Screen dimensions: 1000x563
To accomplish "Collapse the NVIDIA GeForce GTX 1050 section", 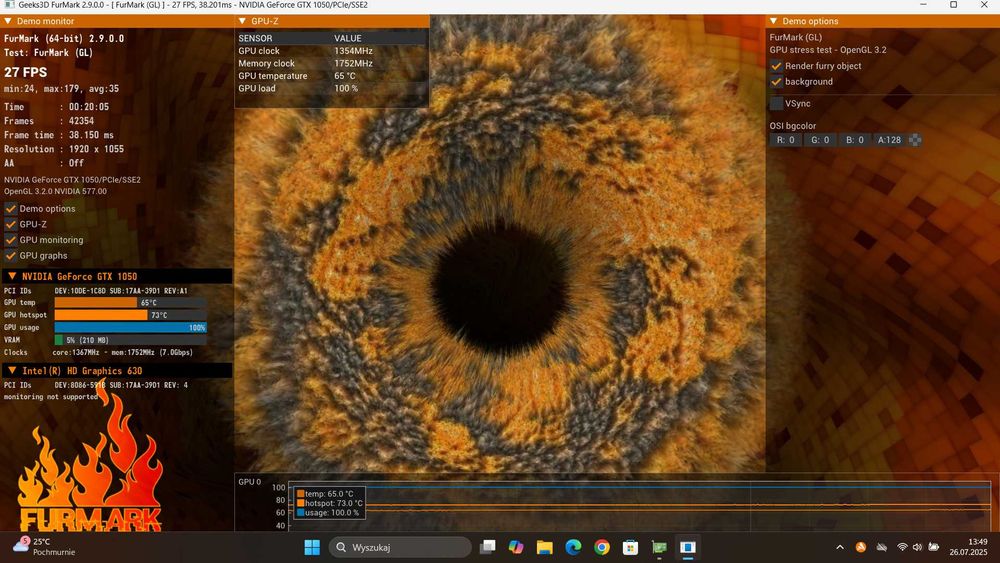I will click(x=12, y=276).
